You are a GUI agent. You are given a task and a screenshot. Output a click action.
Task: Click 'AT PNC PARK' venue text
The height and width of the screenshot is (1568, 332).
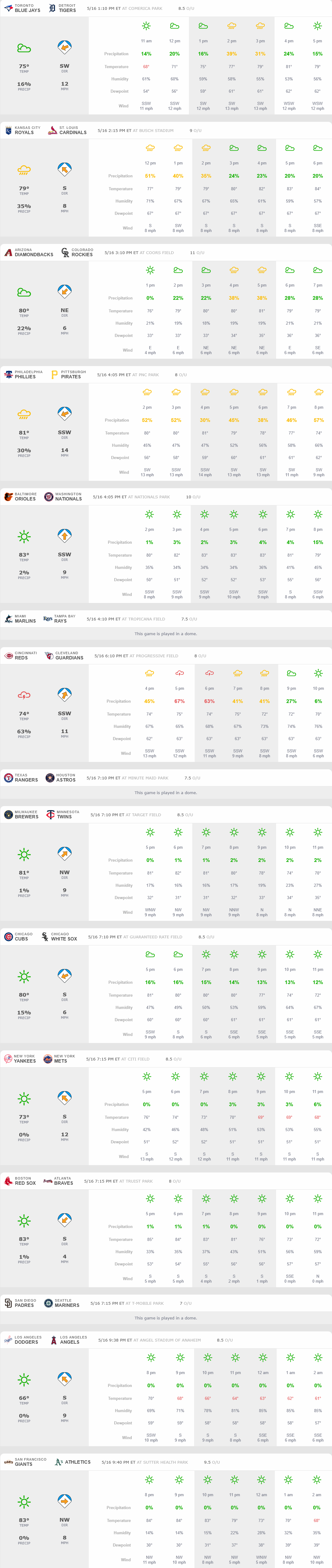click(x=145, y=374)
